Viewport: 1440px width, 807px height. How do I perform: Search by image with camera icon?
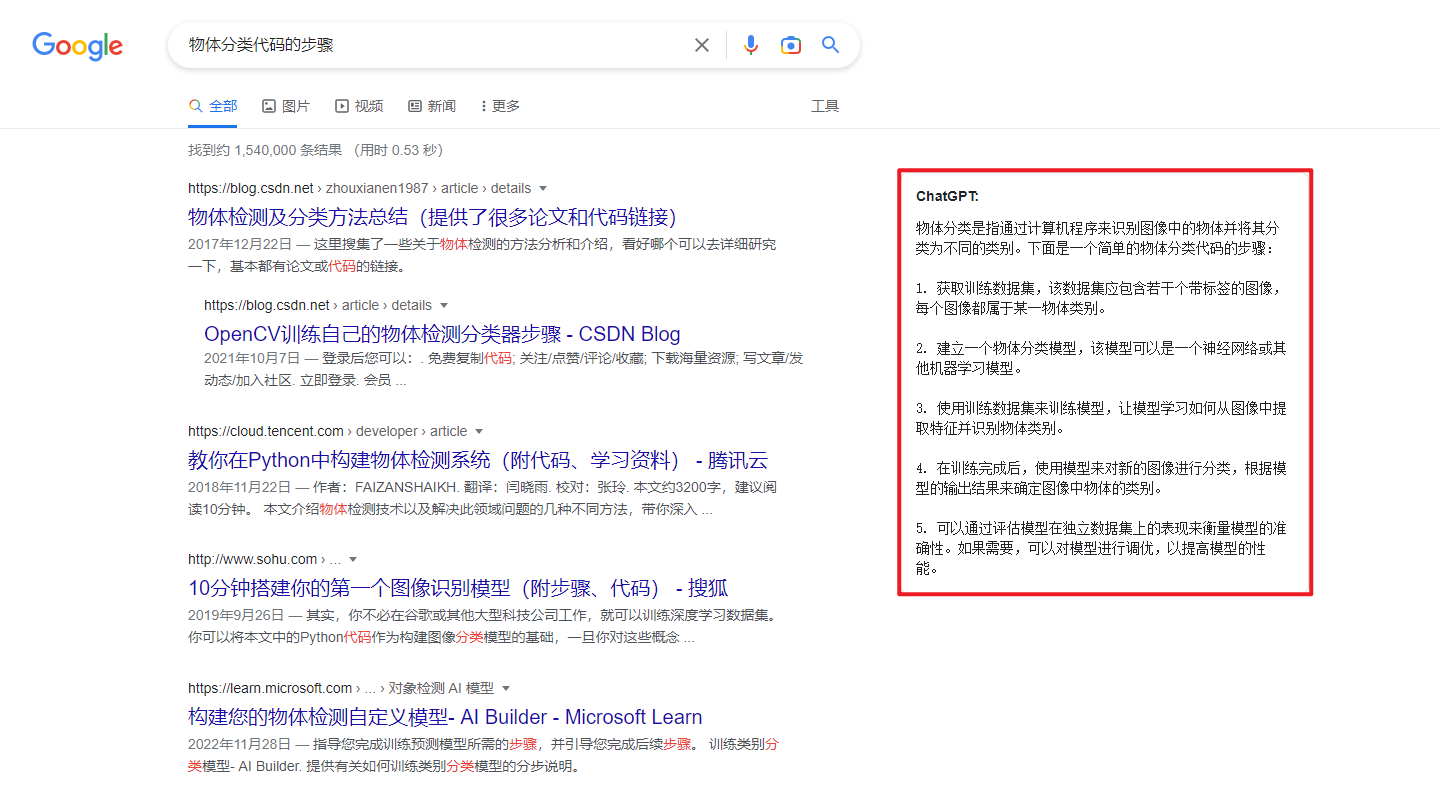[x=791, y=45]
